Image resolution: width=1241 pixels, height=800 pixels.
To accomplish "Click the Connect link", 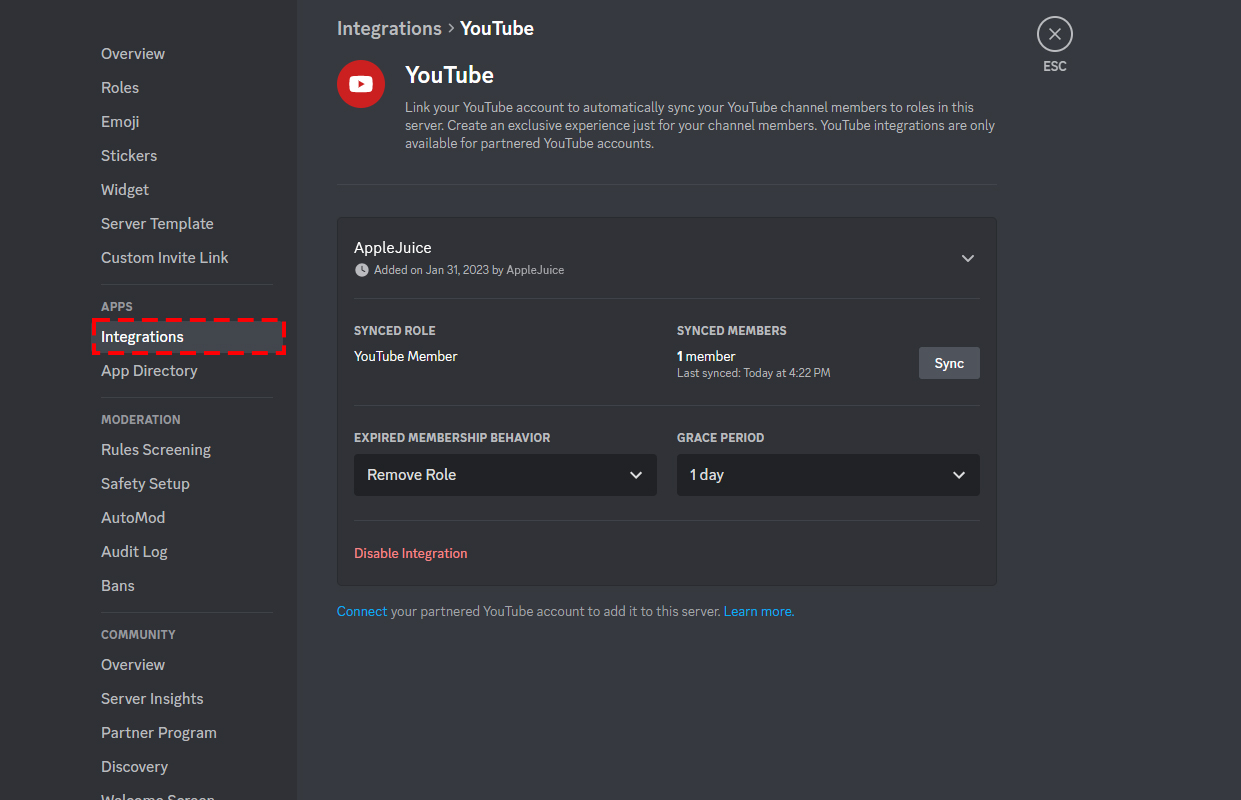I will [362, 611].
